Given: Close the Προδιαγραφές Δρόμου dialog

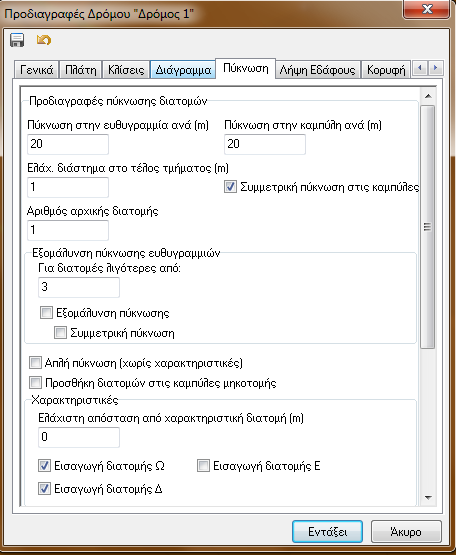Looking at the screenshot, I should [427, 9].
